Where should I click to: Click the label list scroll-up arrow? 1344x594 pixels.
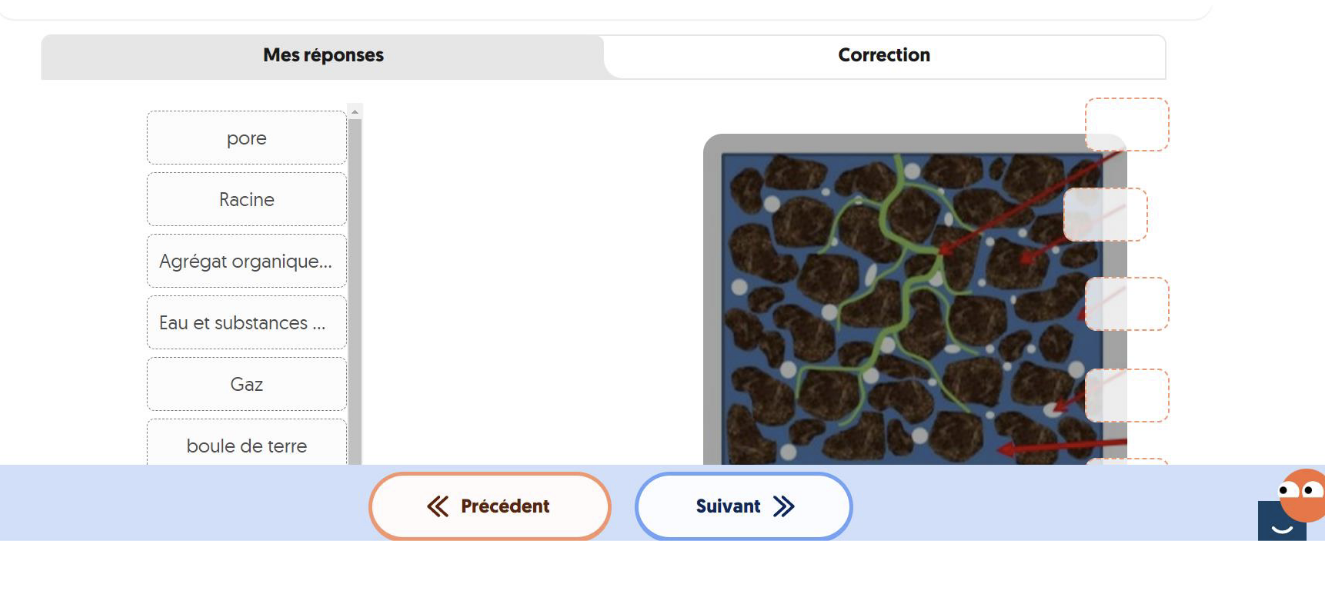click(356, 111)
